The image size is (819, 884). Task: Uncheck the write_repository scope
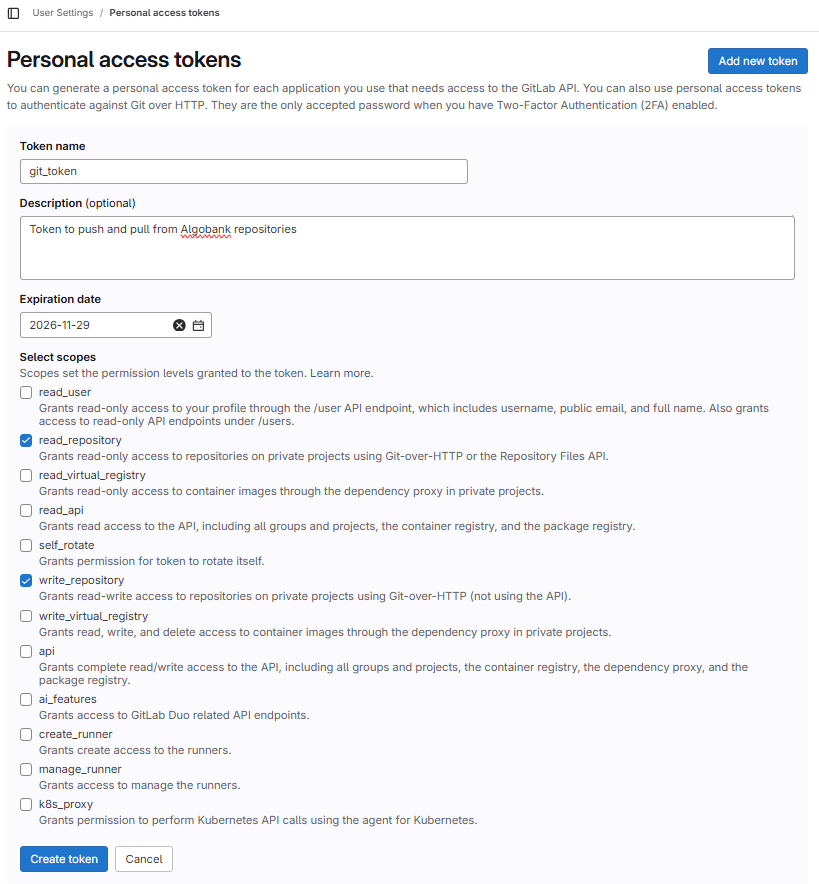coord(25,580)
